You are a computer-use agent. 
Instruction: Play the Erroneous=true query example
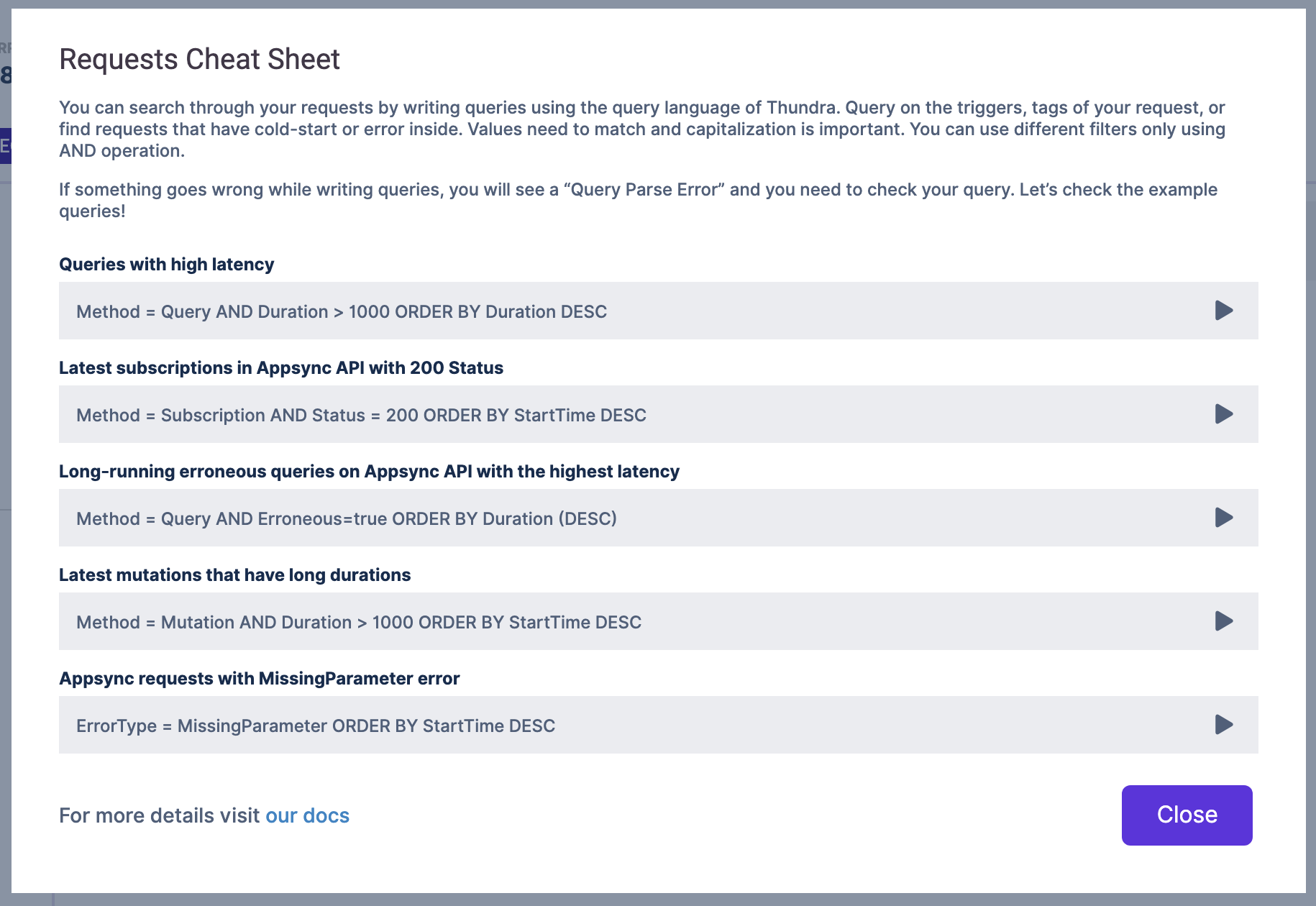[1223, 518]
